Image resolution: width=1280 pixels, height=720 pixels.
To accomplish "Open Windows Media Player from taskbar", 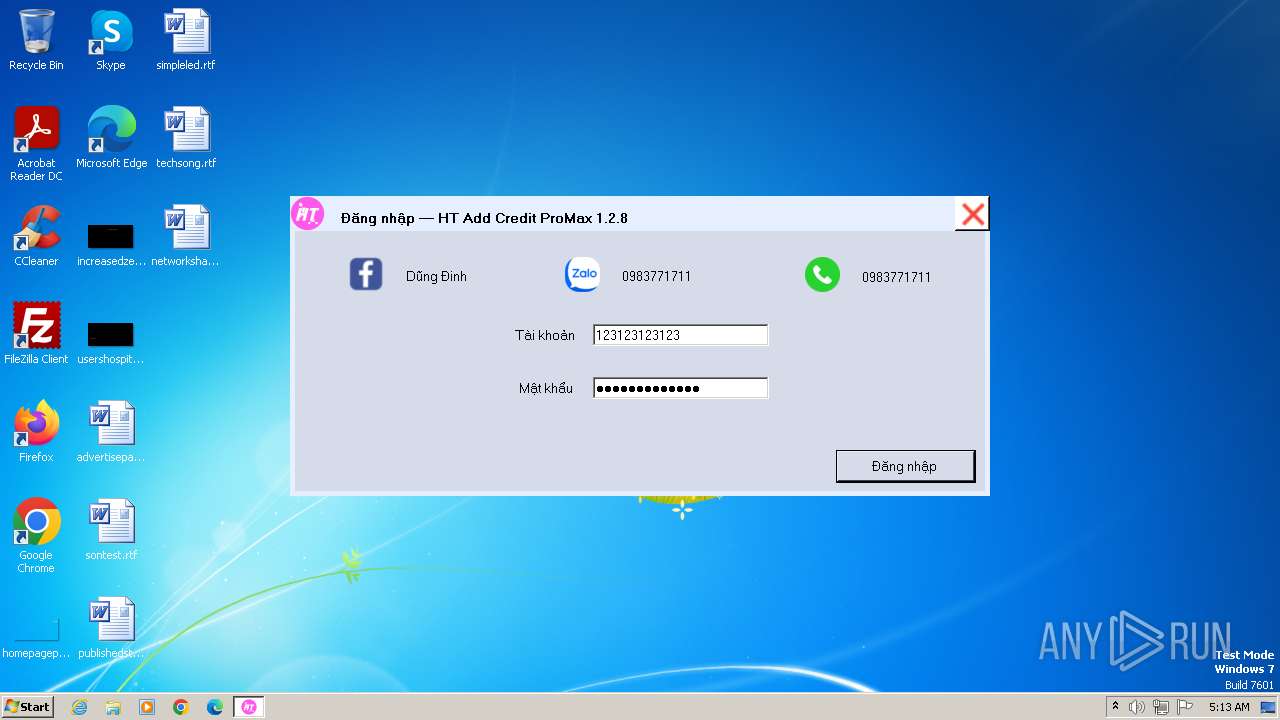I will [147, 707].
